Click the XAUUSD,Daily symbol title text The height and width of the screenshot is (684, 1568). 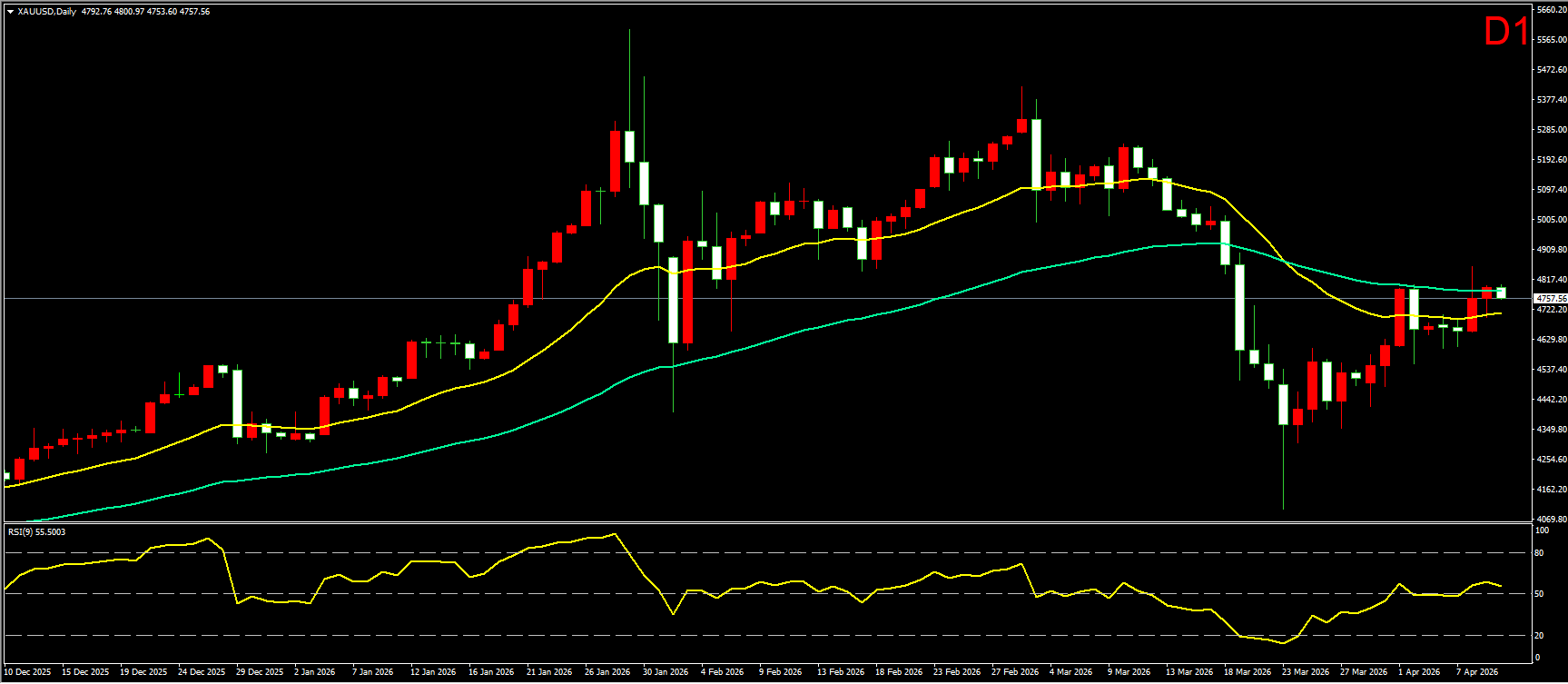[46, 12]
